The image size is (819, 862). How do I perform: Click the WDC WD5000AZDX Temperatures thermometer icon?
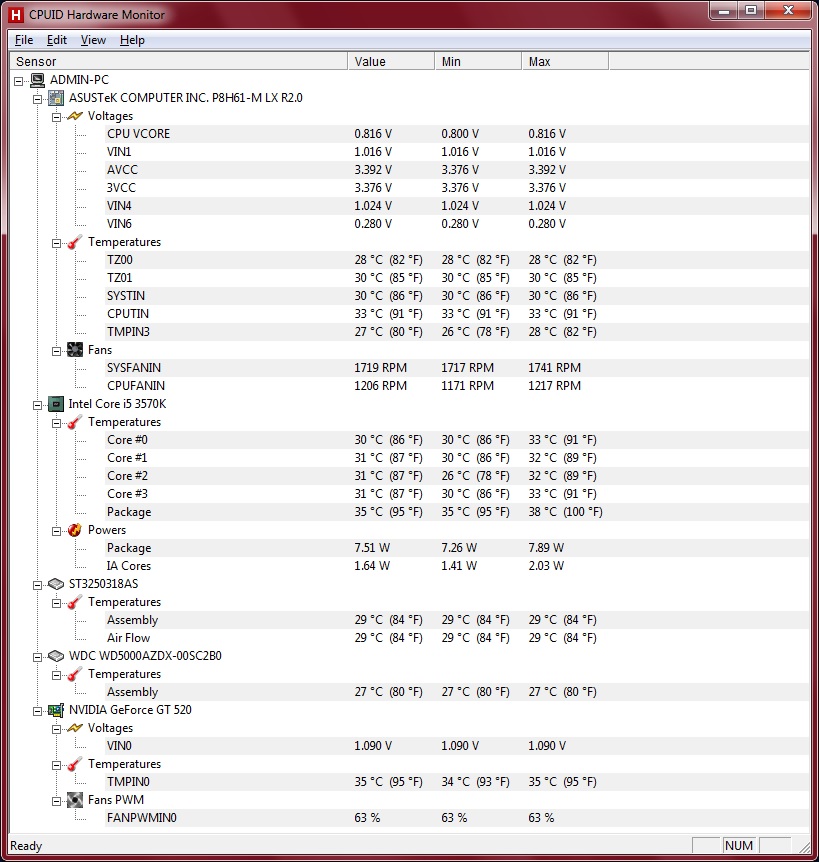(x=75, y=675)
